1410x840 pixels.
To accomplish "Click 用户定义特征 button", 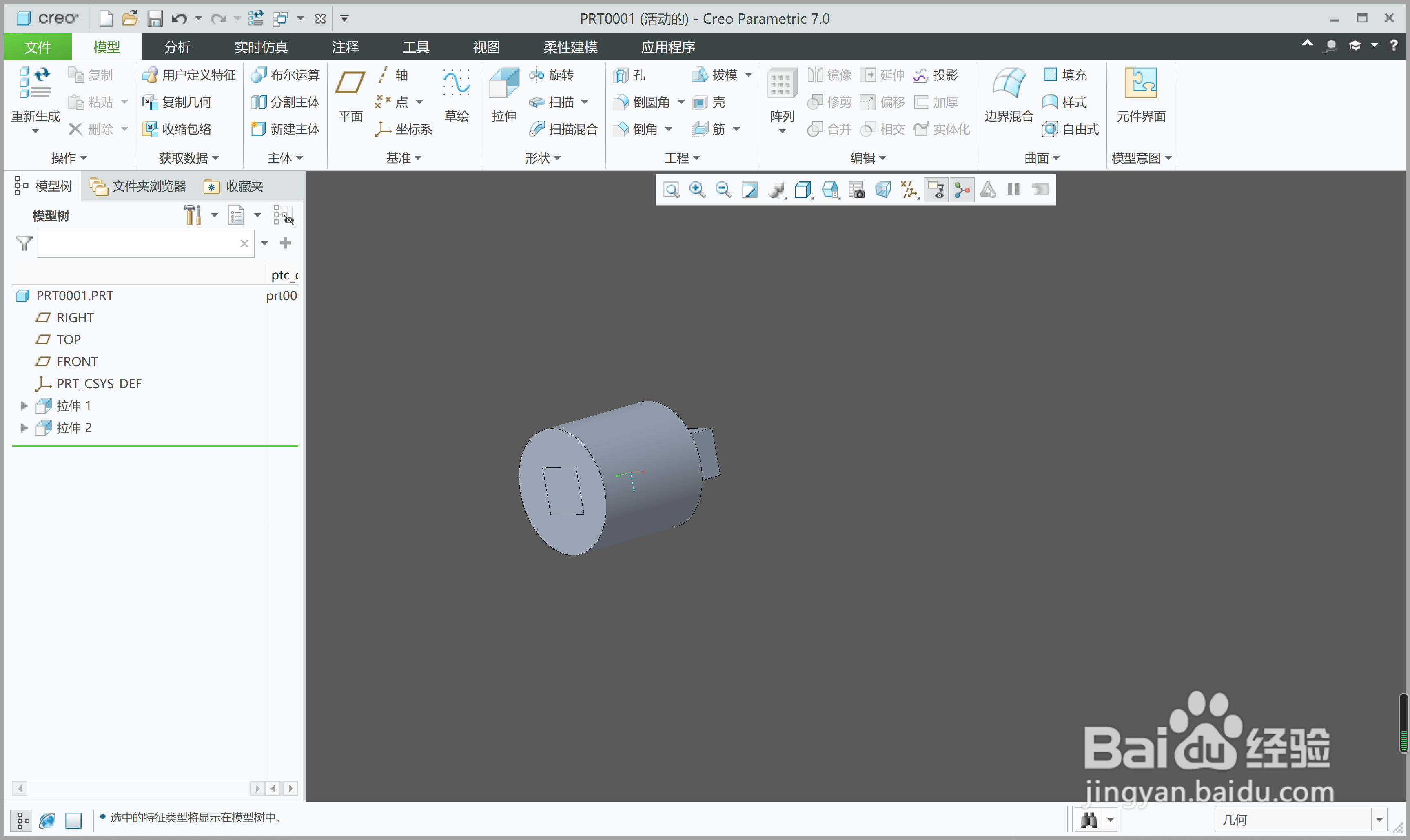I will 189,75.
